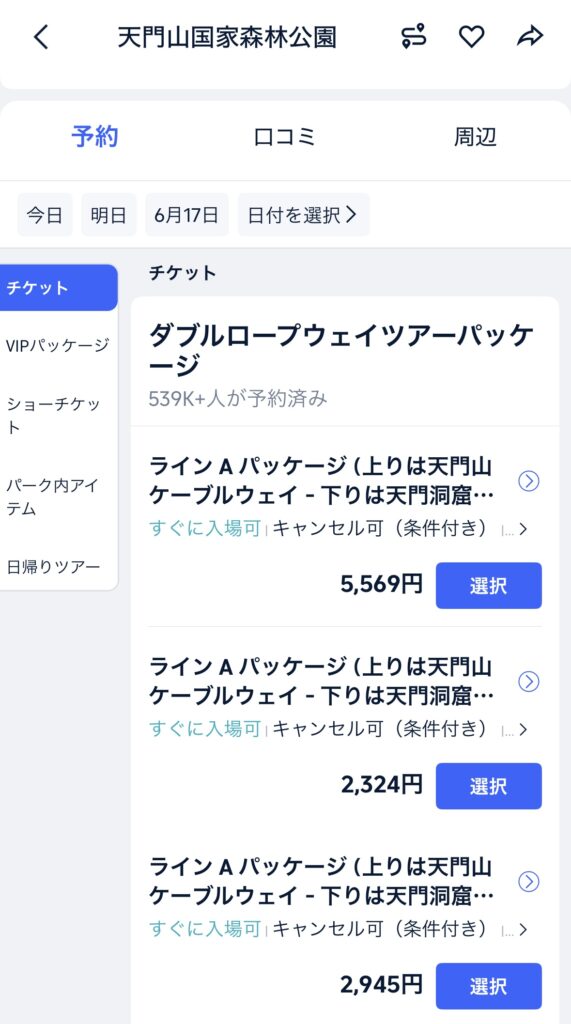
Task: Select the 明日 date chip
Action: tap(108, 215)
